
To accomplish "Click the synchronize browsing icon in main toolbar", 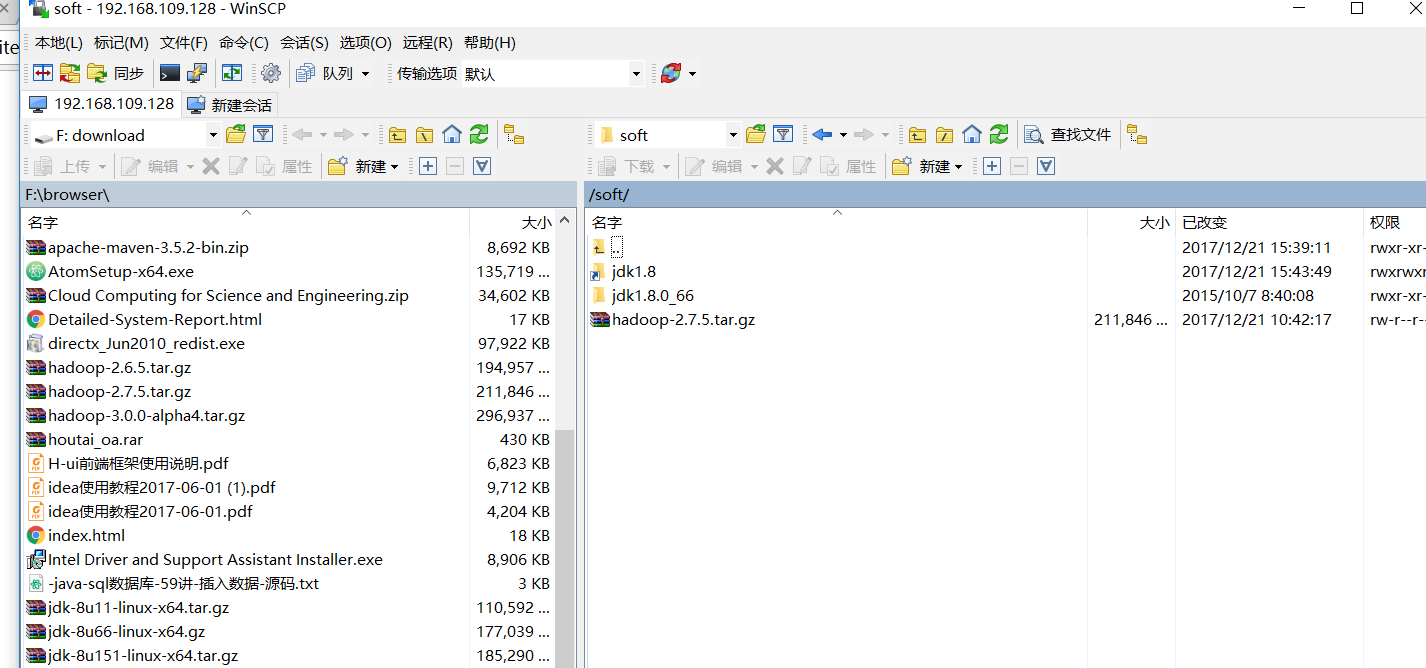I will (70, 73).
